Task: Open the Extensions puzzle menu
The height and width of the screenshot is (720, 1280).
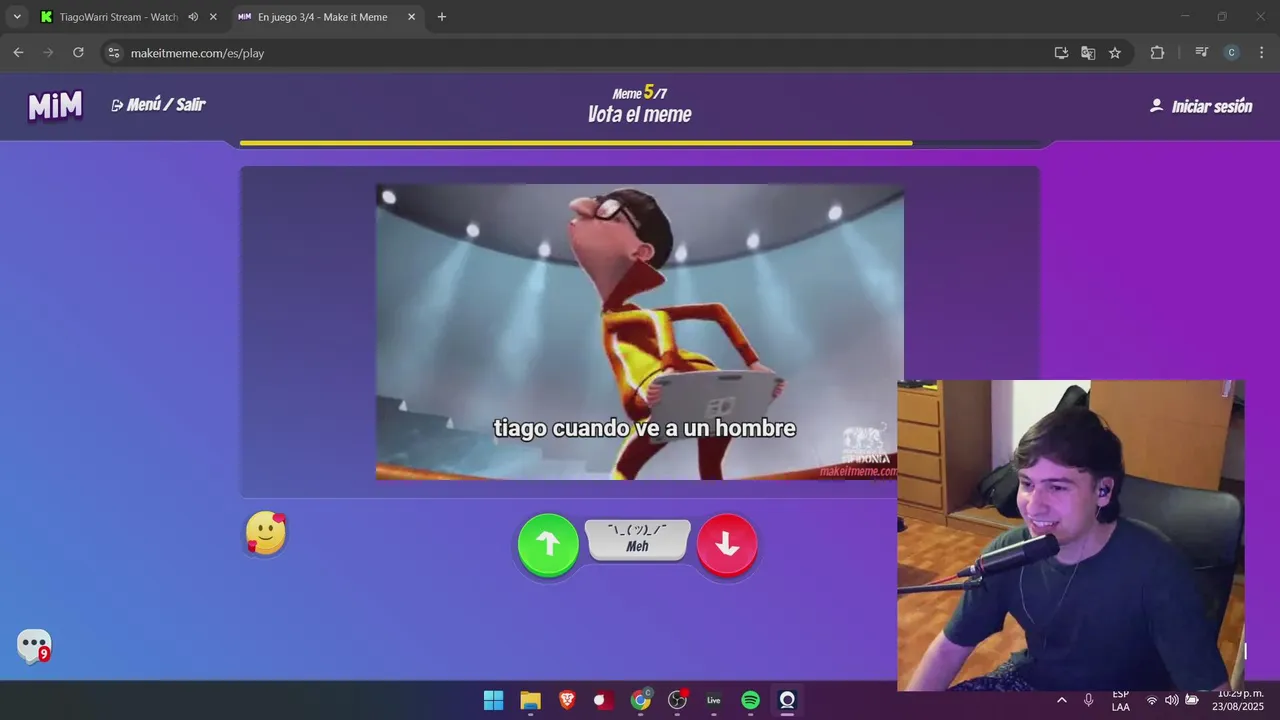Action: point(1157,53)
